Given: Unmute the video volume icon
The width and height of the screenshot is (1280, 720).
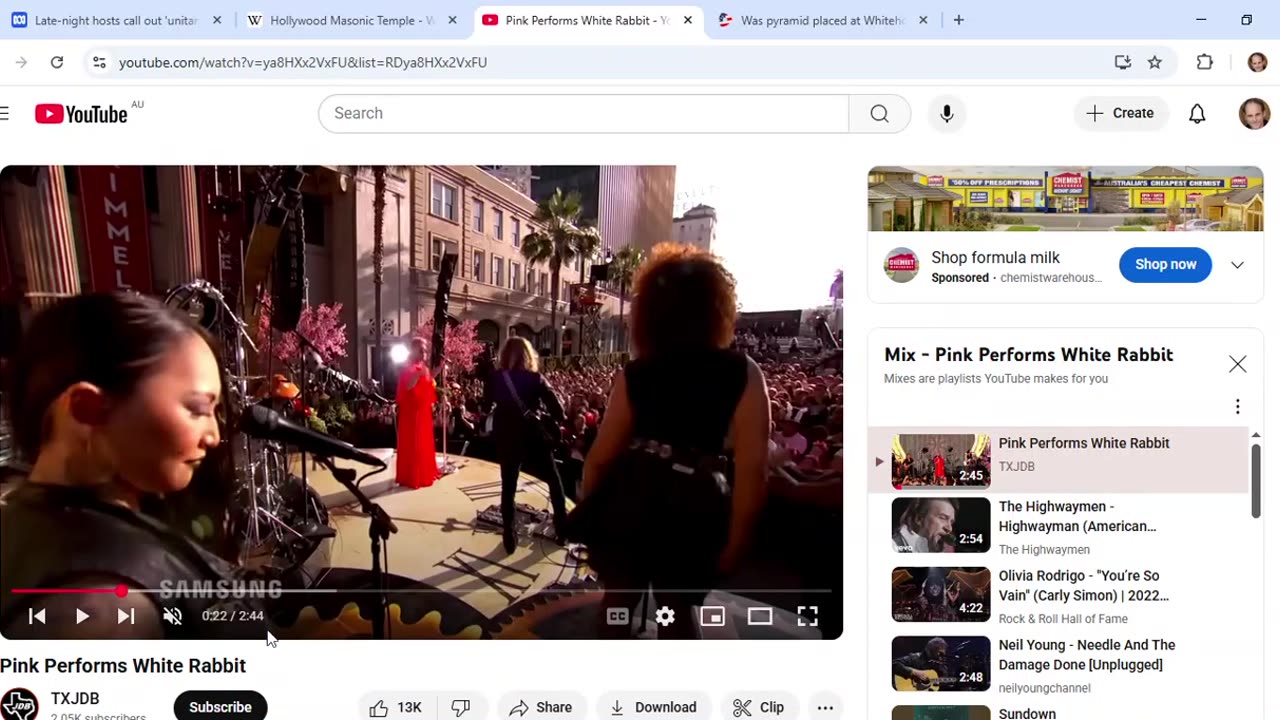Looking at the screenshot, I should click(172, 616).
